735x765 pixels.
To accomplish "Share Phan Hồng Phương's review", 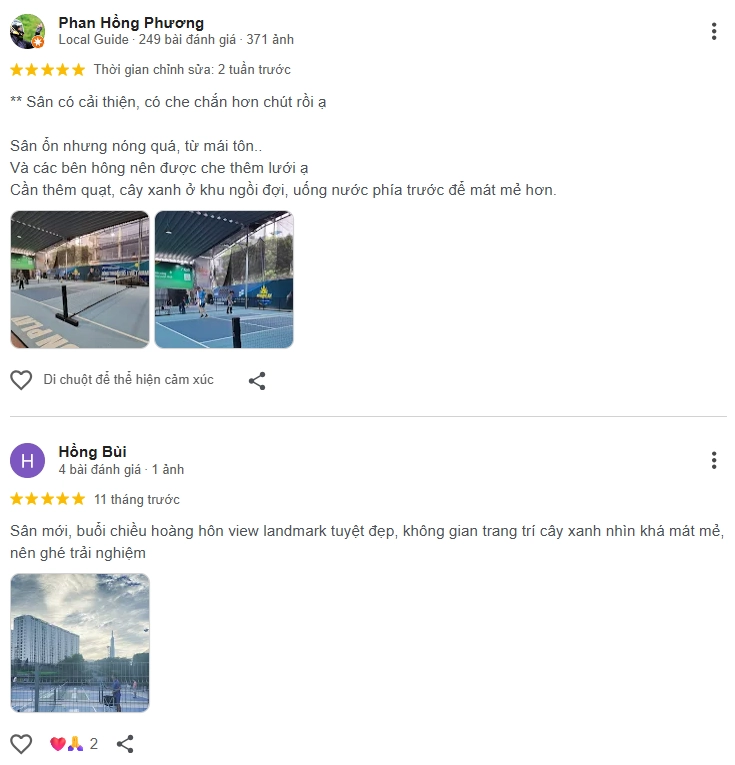I will coord(257,381).
